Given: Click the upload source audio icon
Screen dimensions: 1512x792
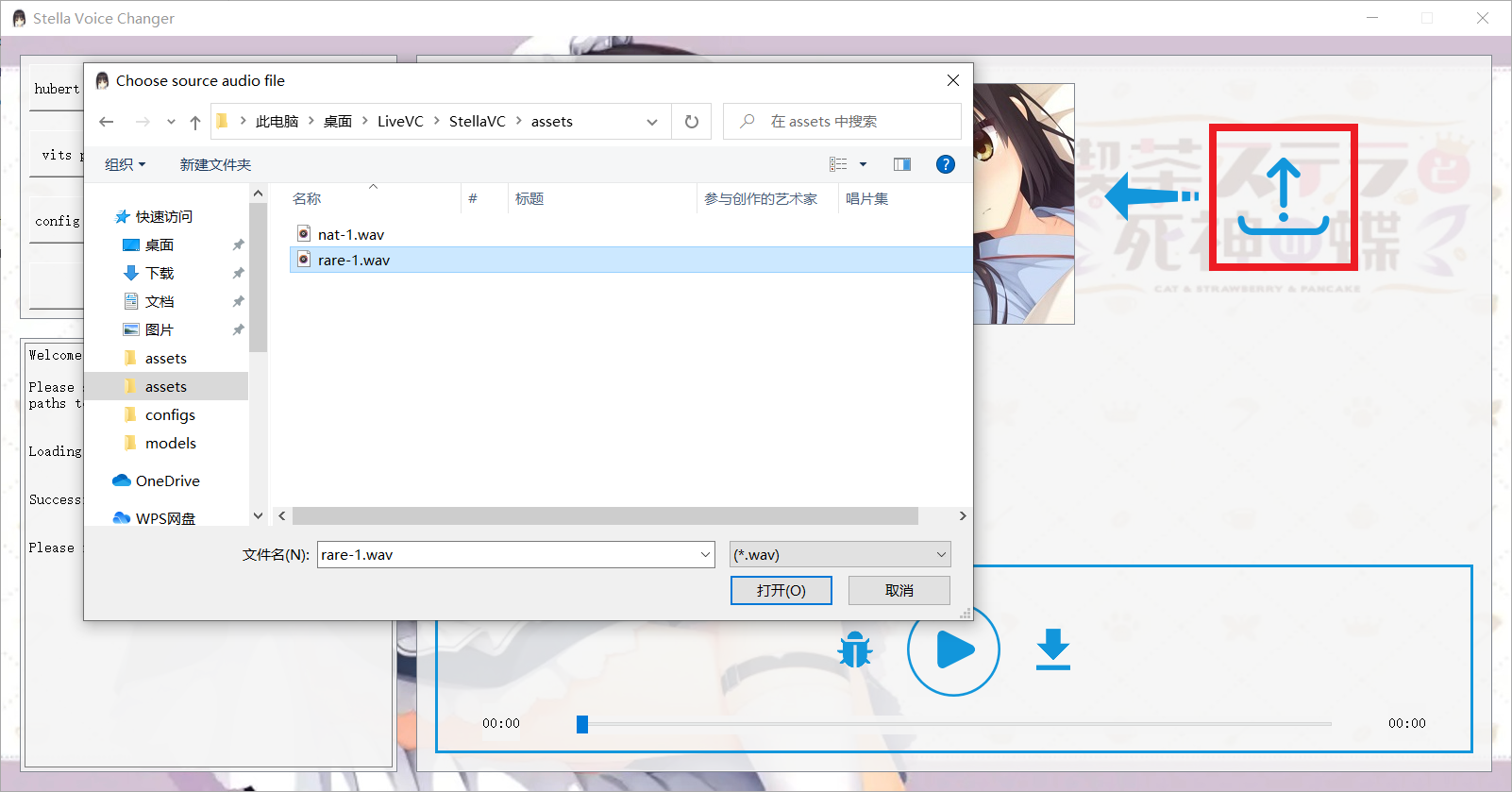Looking at the screenshot, I should point(1284,196).
